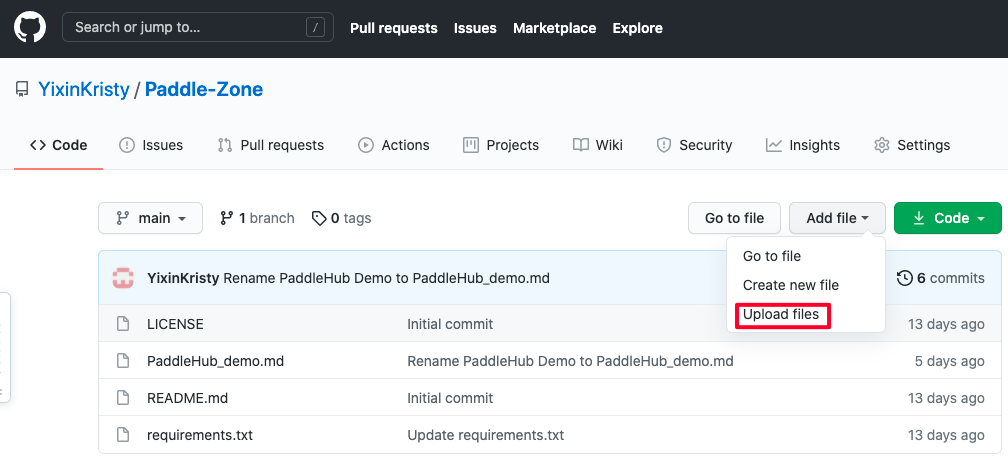
Task: Open the YixinKristy owner profile link
Action: (84, 89)
